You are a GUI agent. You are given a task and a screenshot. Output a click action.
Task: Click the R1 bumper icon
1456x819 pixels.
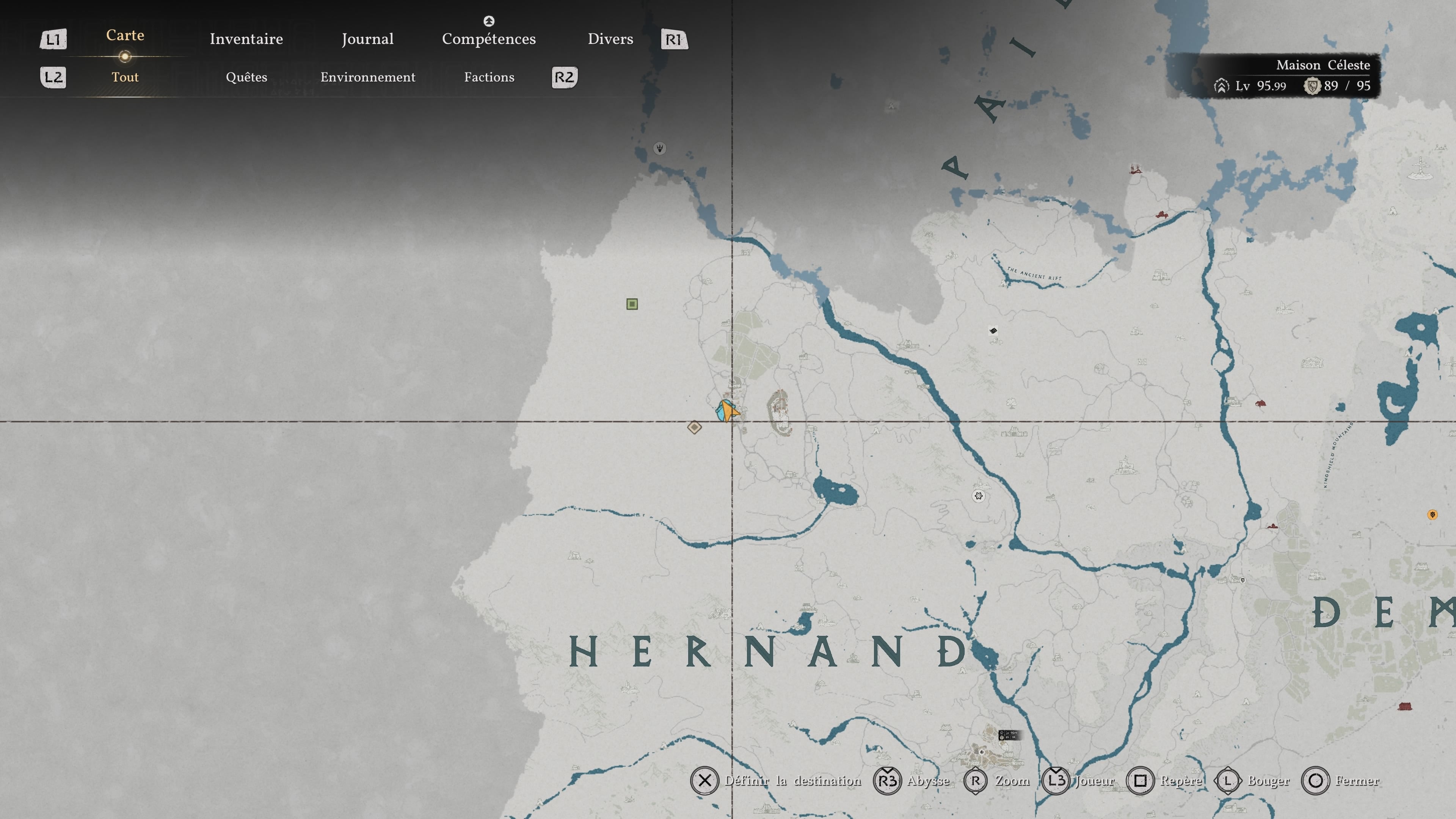[x=674, y=39]
